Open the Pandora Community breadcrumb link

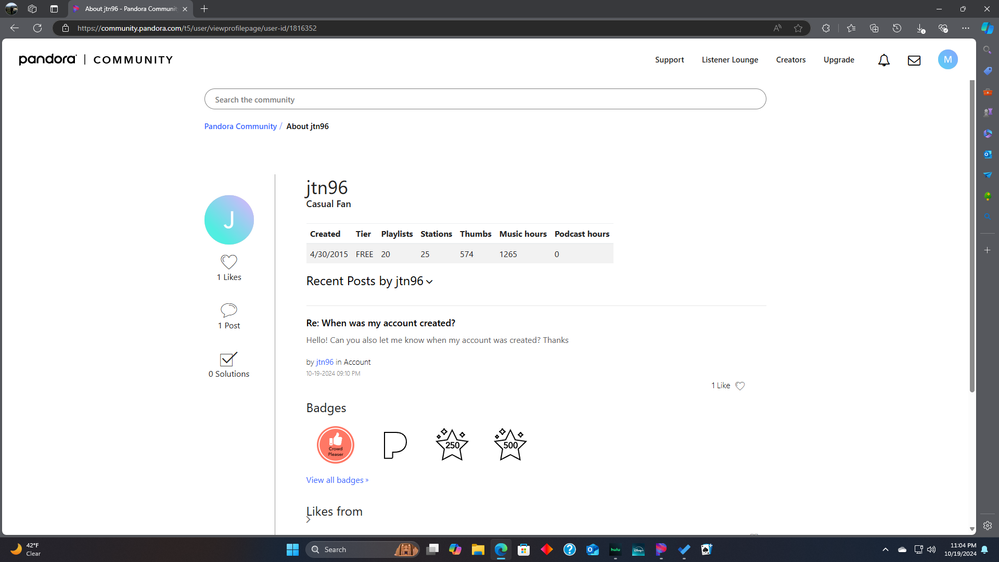point(240,127)
